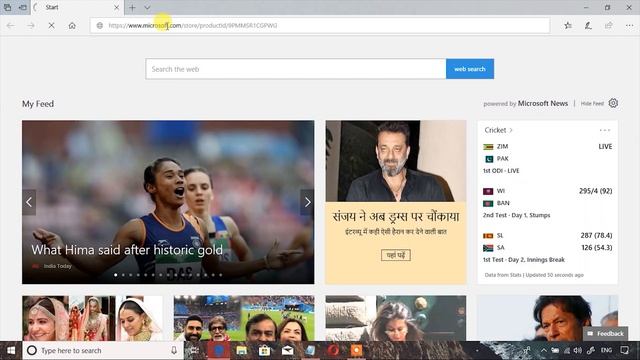Viewport: 640px width, 360px height.
Task: Click SL score 287 (78.4)
Action: pyautogui.click(x=596, y=236)
